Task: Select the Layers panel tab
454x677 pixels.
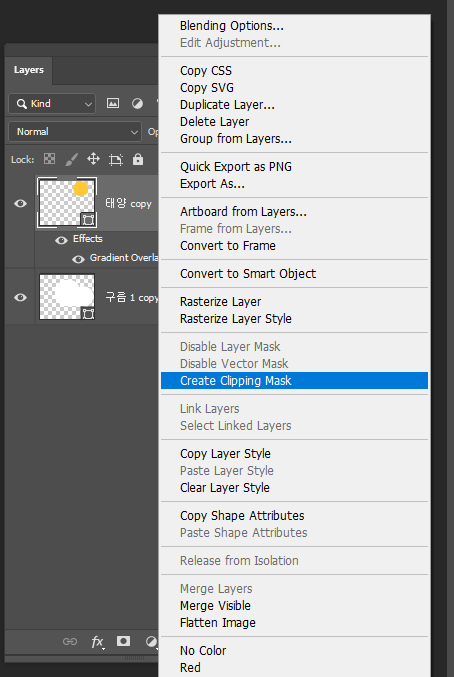Action: click(x=28, y=70)
